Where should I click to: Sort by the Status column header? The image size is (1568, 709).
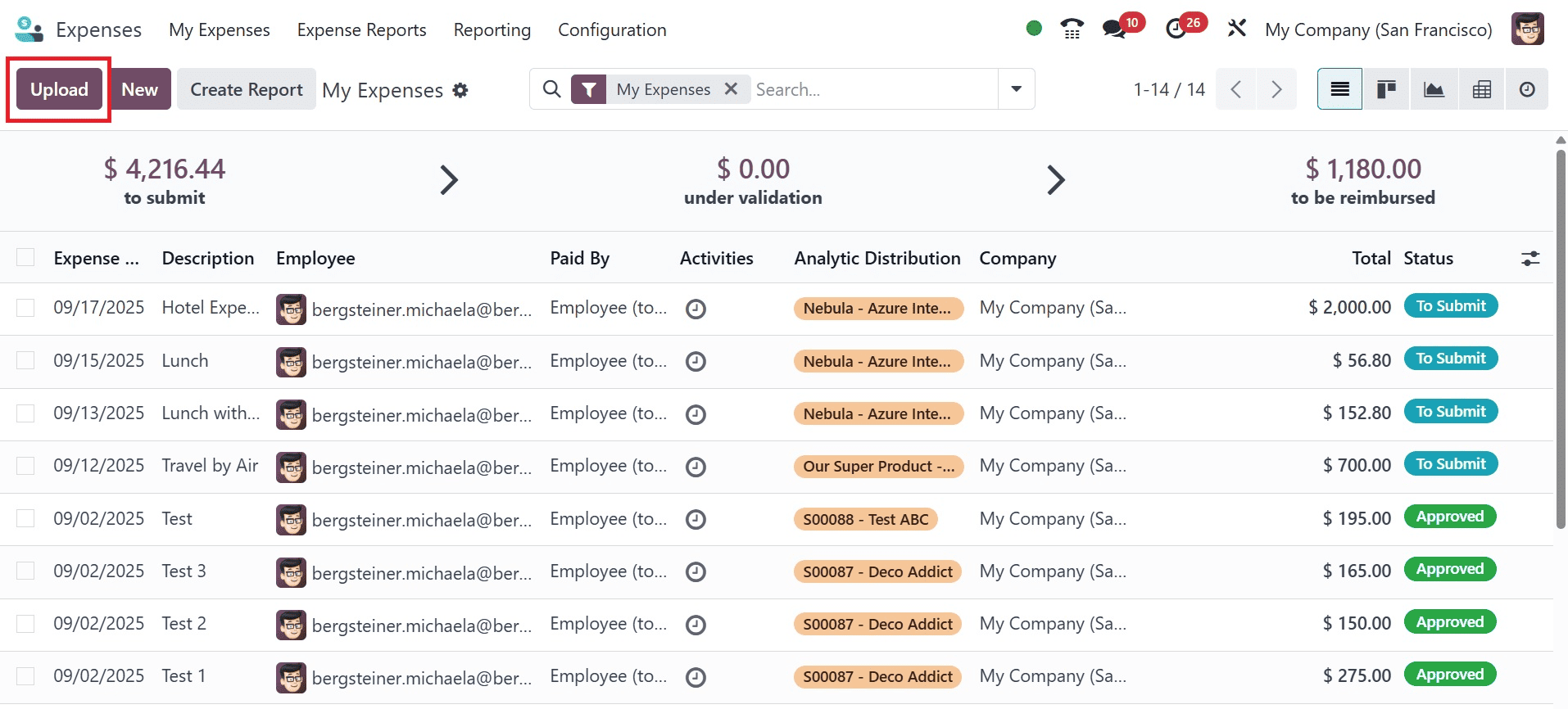click(1428, 259)
